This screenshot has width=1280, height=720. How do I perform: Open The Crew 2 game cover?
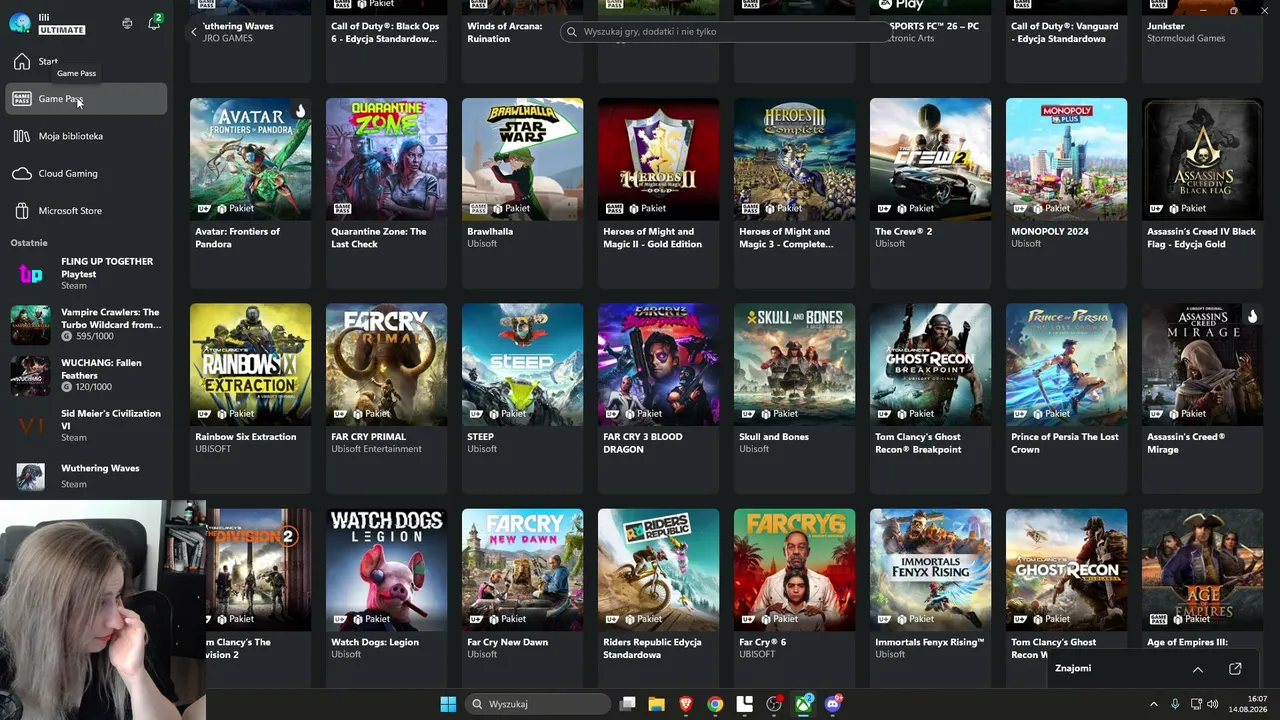click(x=930, y=159)
